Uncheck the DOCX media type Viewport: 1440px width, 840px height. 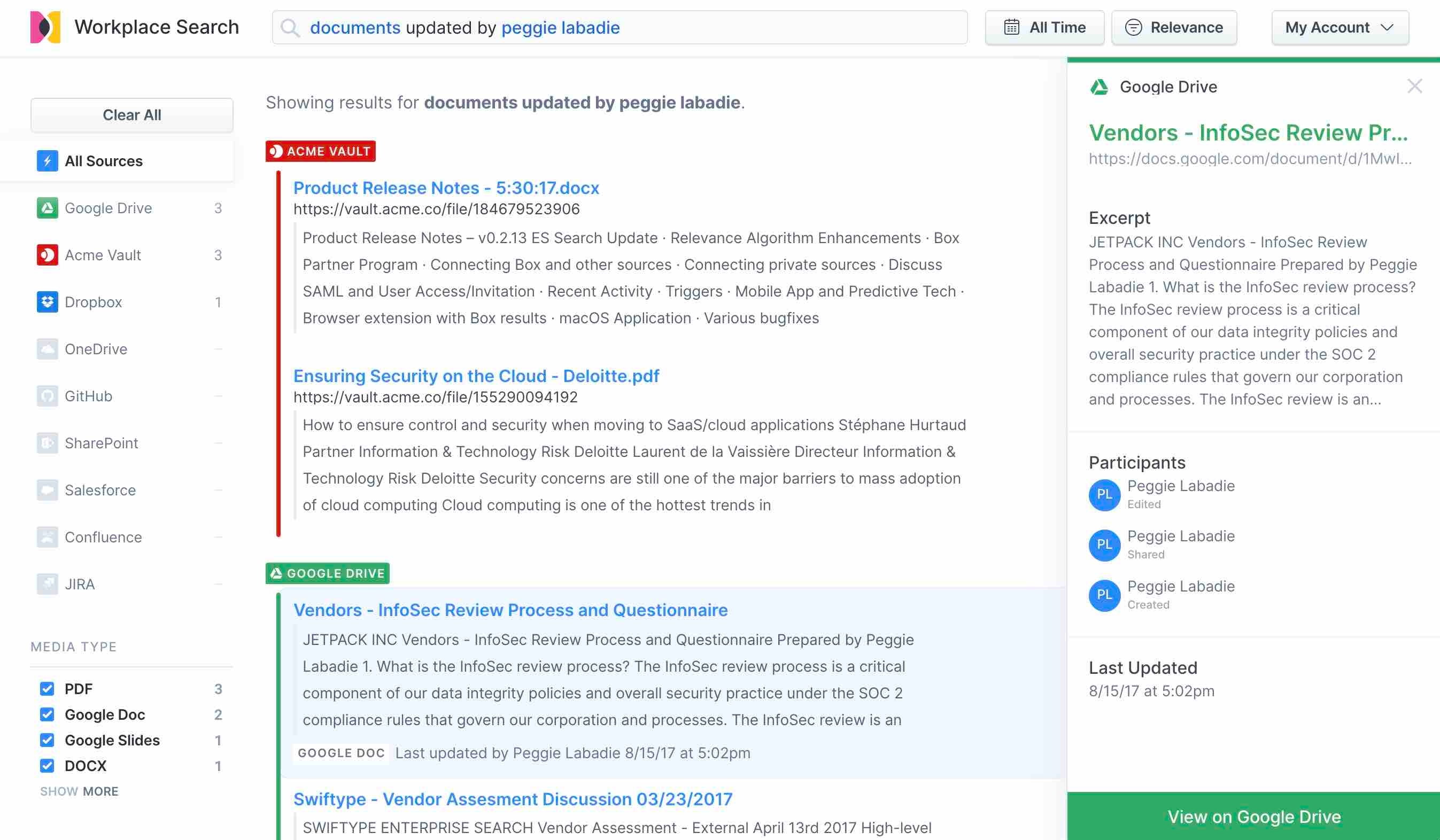click(x=47, y=766)
